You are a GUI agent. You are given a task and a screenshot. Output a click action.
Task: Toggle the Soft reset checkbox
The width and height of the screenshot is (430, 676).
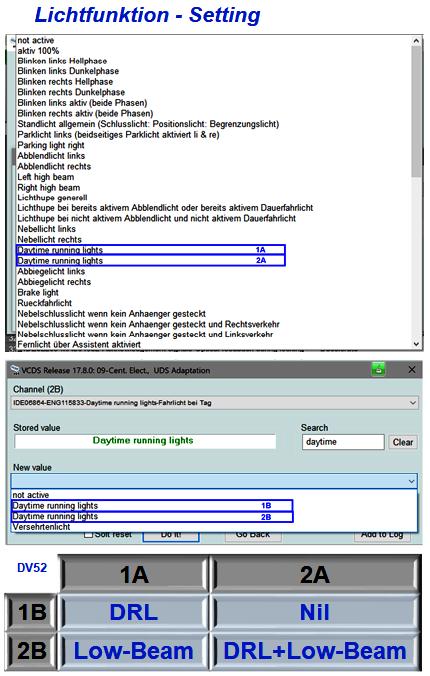pos(88,534)
